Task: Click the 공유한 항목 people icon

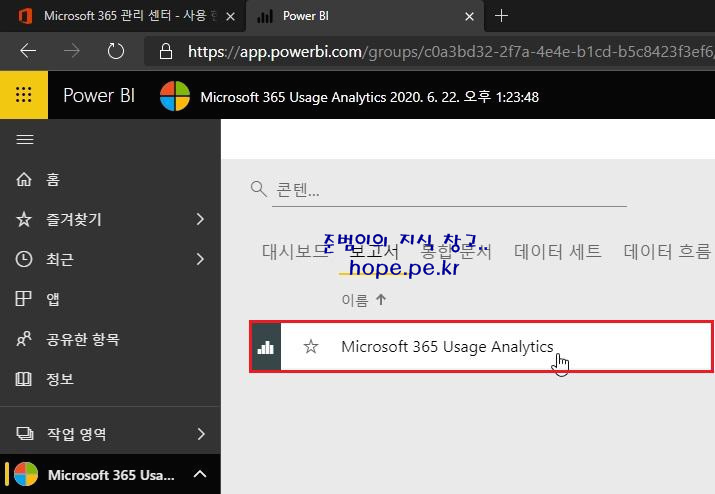Action: [24, 339]
